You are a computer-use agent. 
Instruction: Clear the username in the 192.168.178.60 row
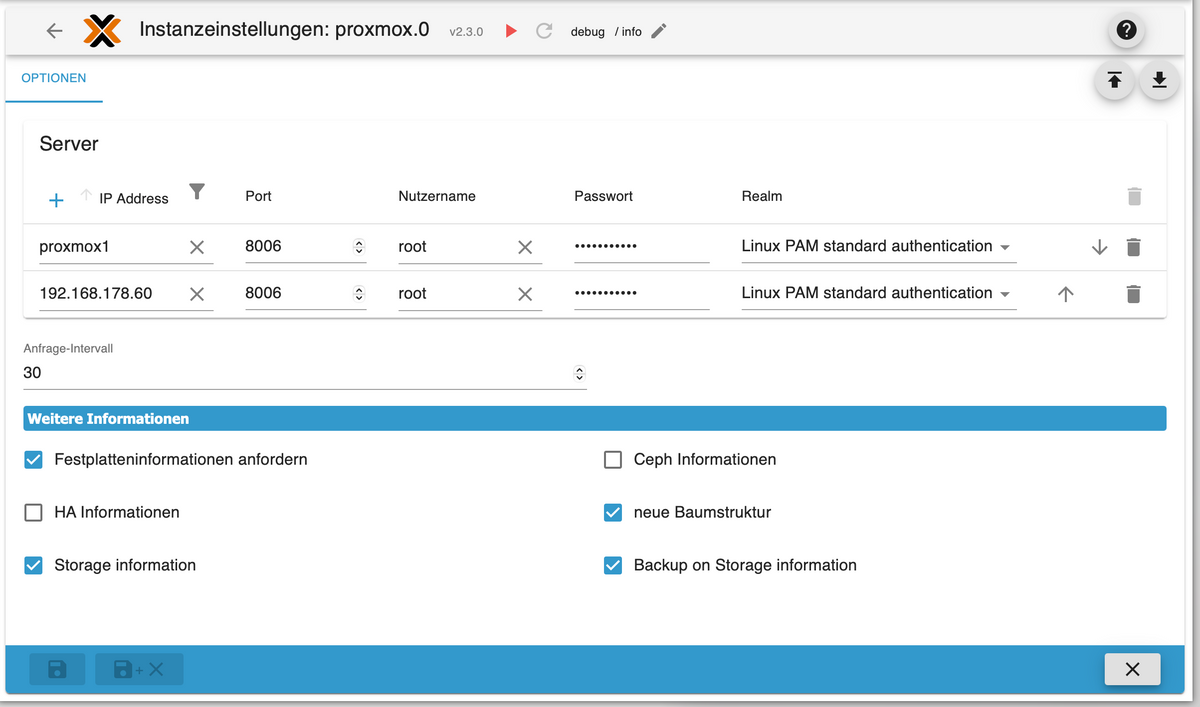[525, 294]
